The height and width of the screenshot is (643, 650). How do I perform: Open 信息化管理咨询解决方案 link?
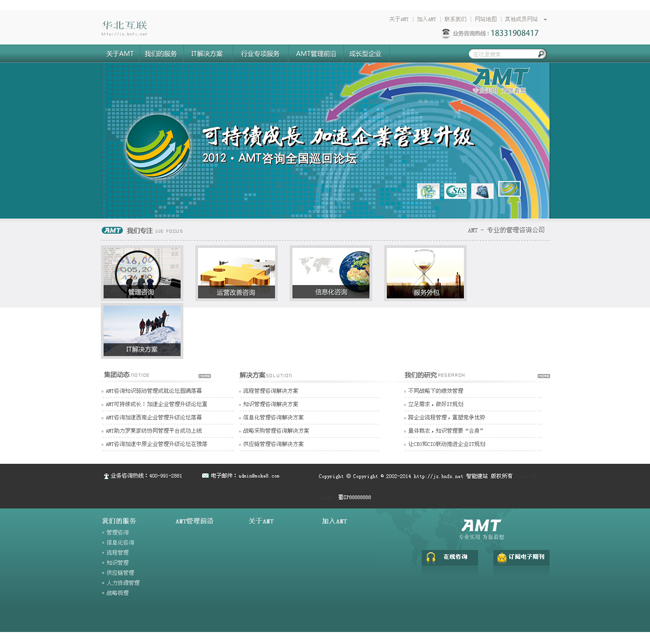pos(273,417)
